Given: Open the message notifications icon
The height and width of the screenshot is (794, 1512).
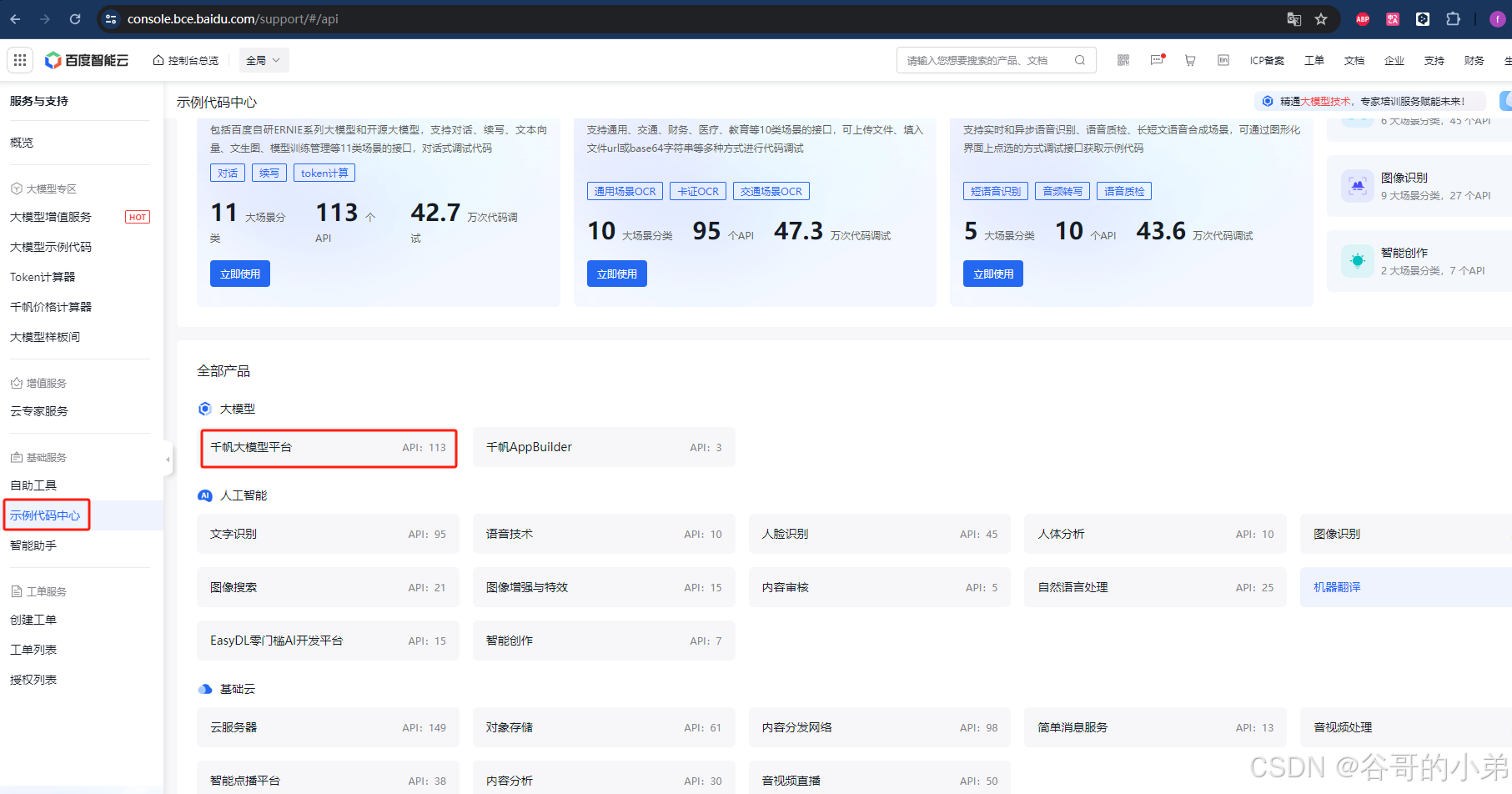Looking at the screenshot, I should pos(1157,60).
